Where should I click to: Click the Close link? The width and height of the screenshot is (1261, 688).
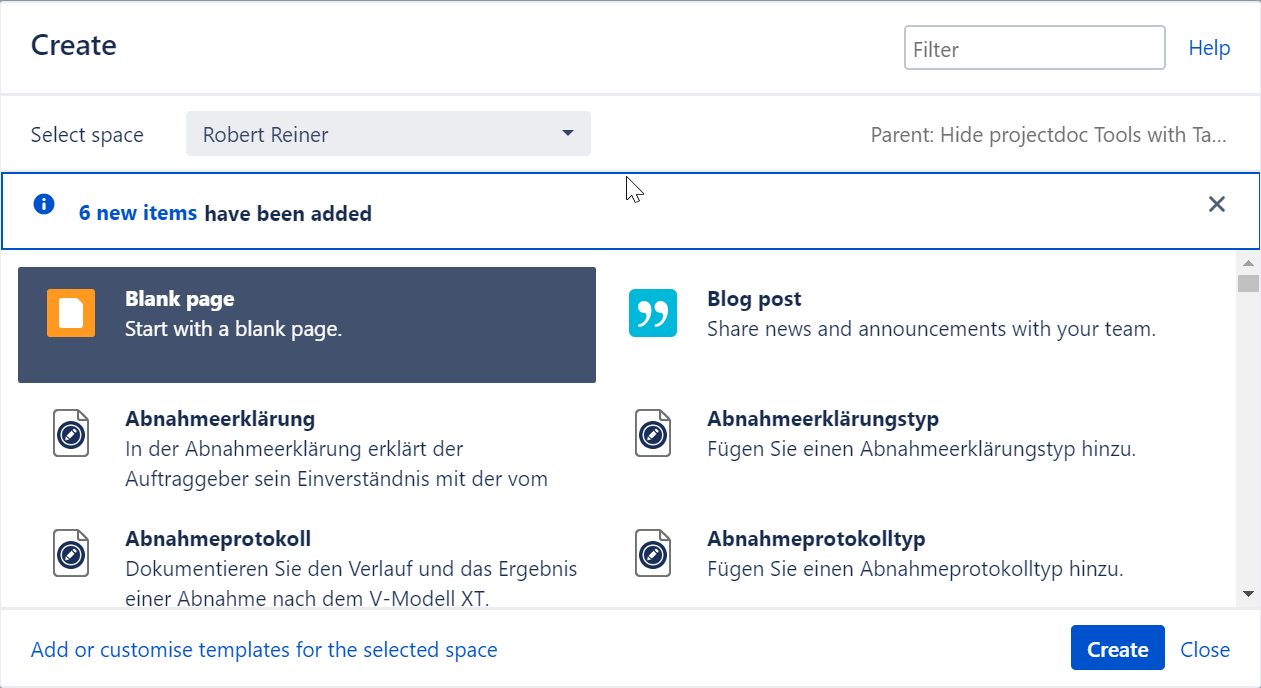(1204, 649)
